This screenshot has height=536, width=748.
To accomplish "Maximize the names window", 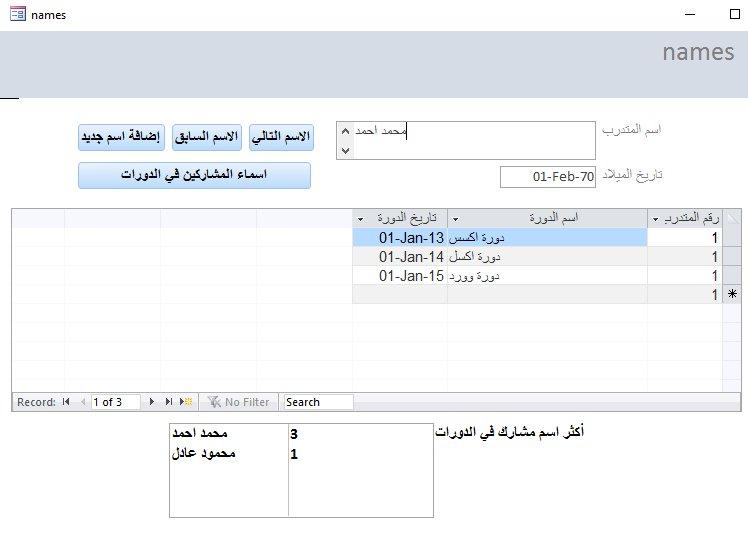I will click(x=735, y=14).
